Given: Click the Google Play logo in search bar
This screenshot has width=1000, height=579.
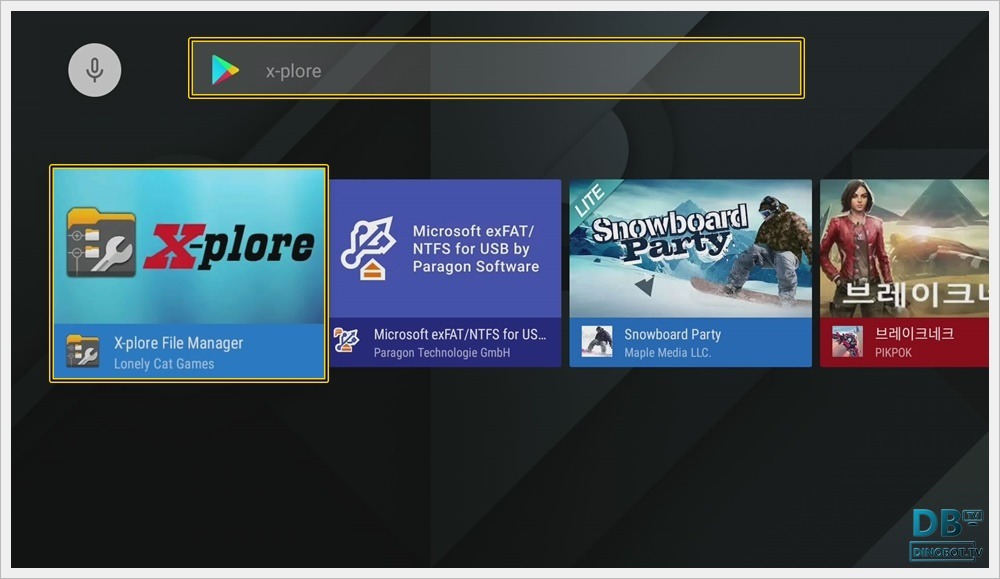Looking at the screenshot, I should [225, 70].
